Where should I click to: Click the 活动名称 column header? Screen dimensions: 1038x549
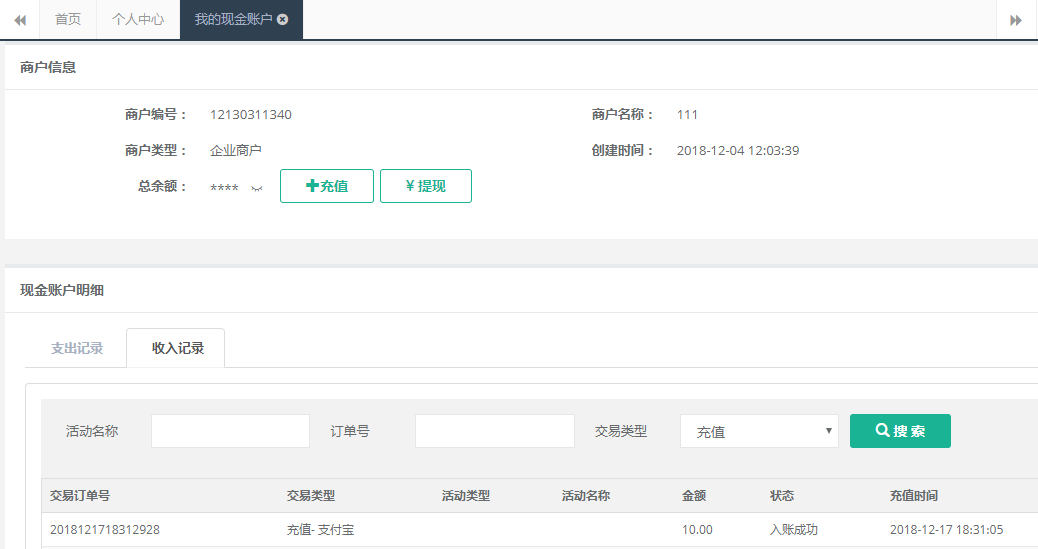coord(586,495)
